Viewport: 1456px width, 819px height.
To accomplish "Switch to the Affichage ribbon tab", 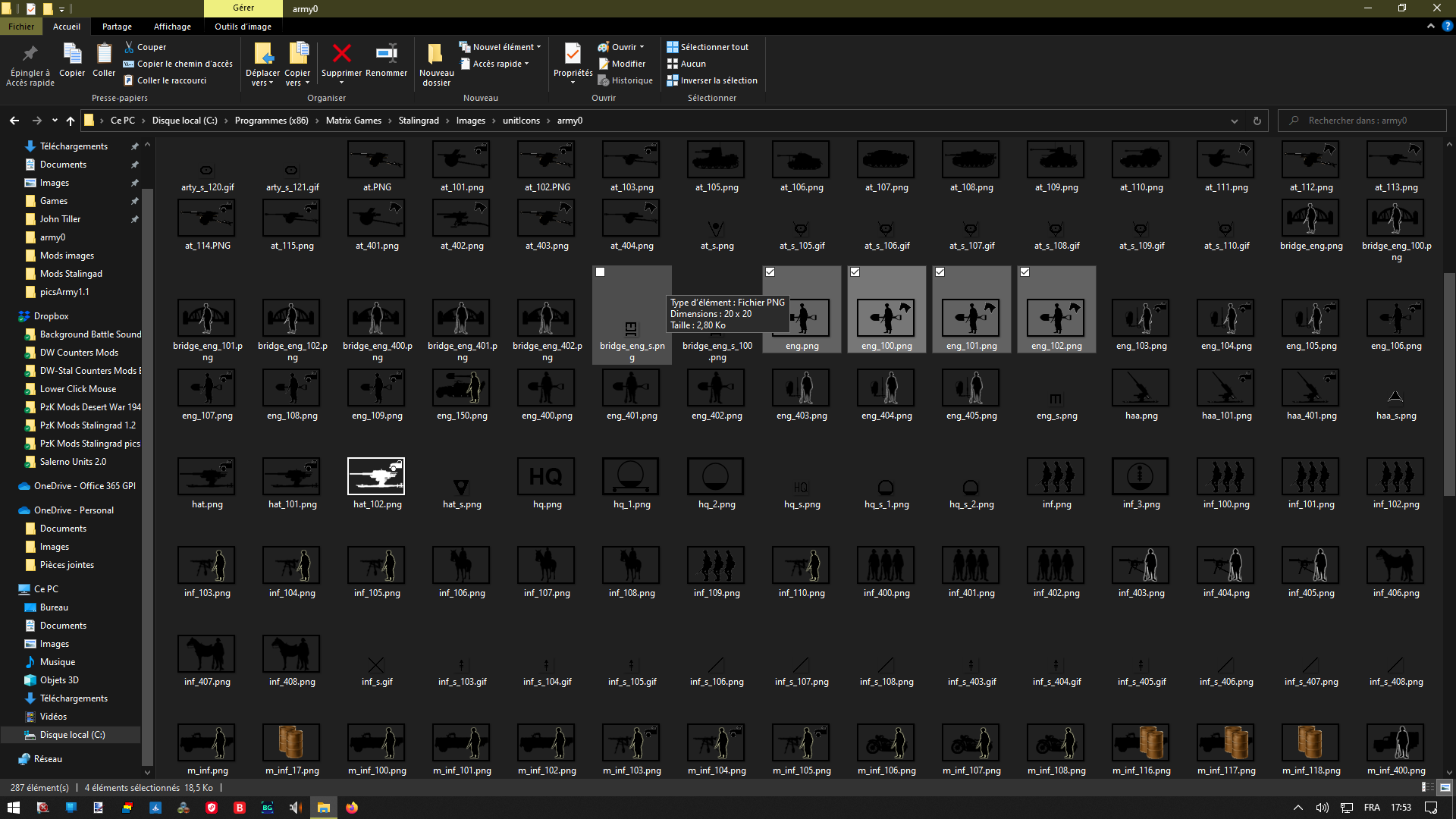I will click(x=172, y=27).
